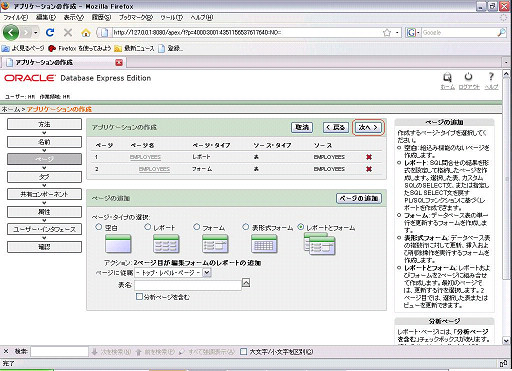Open the Tools menu
The image size is (512, 371).
[x=171, y=17]
